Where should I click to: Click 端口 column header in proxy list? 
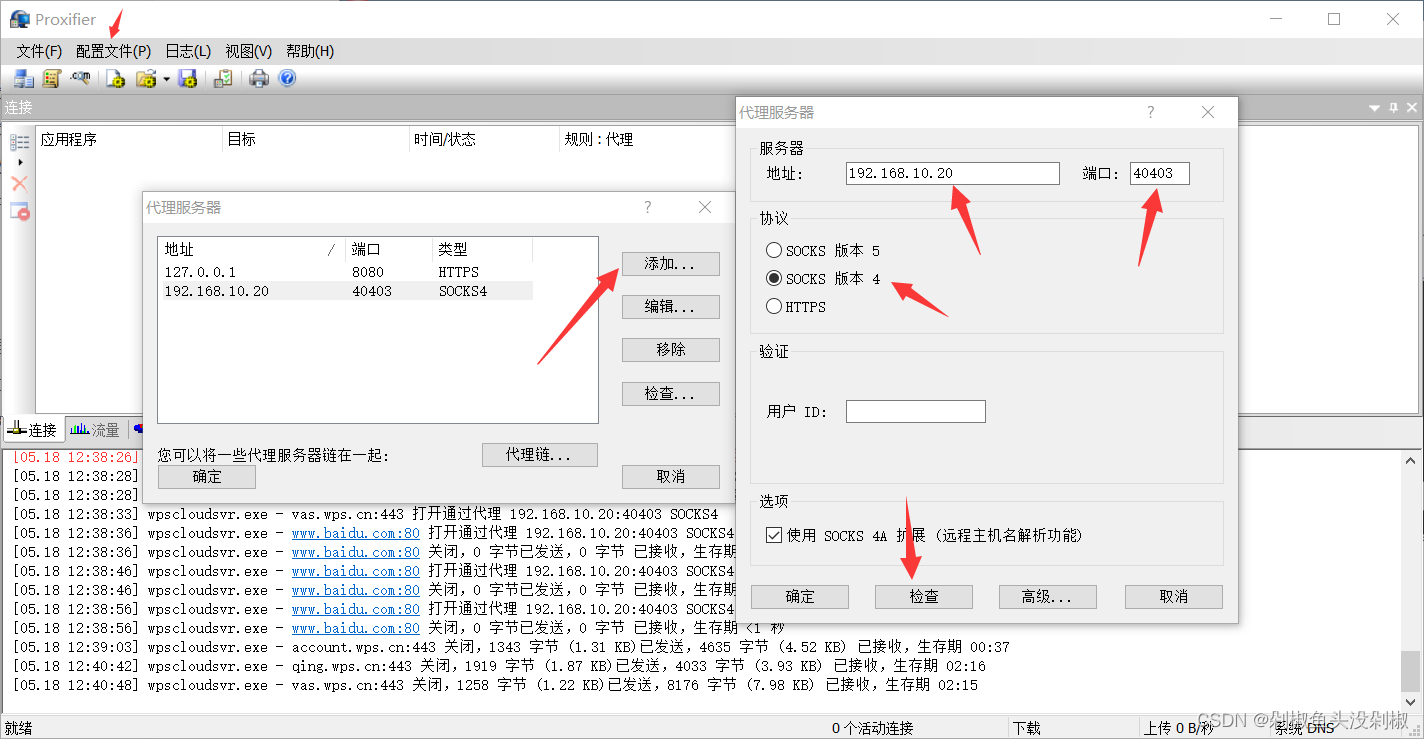pyautogui.click(x=388, y=250)
